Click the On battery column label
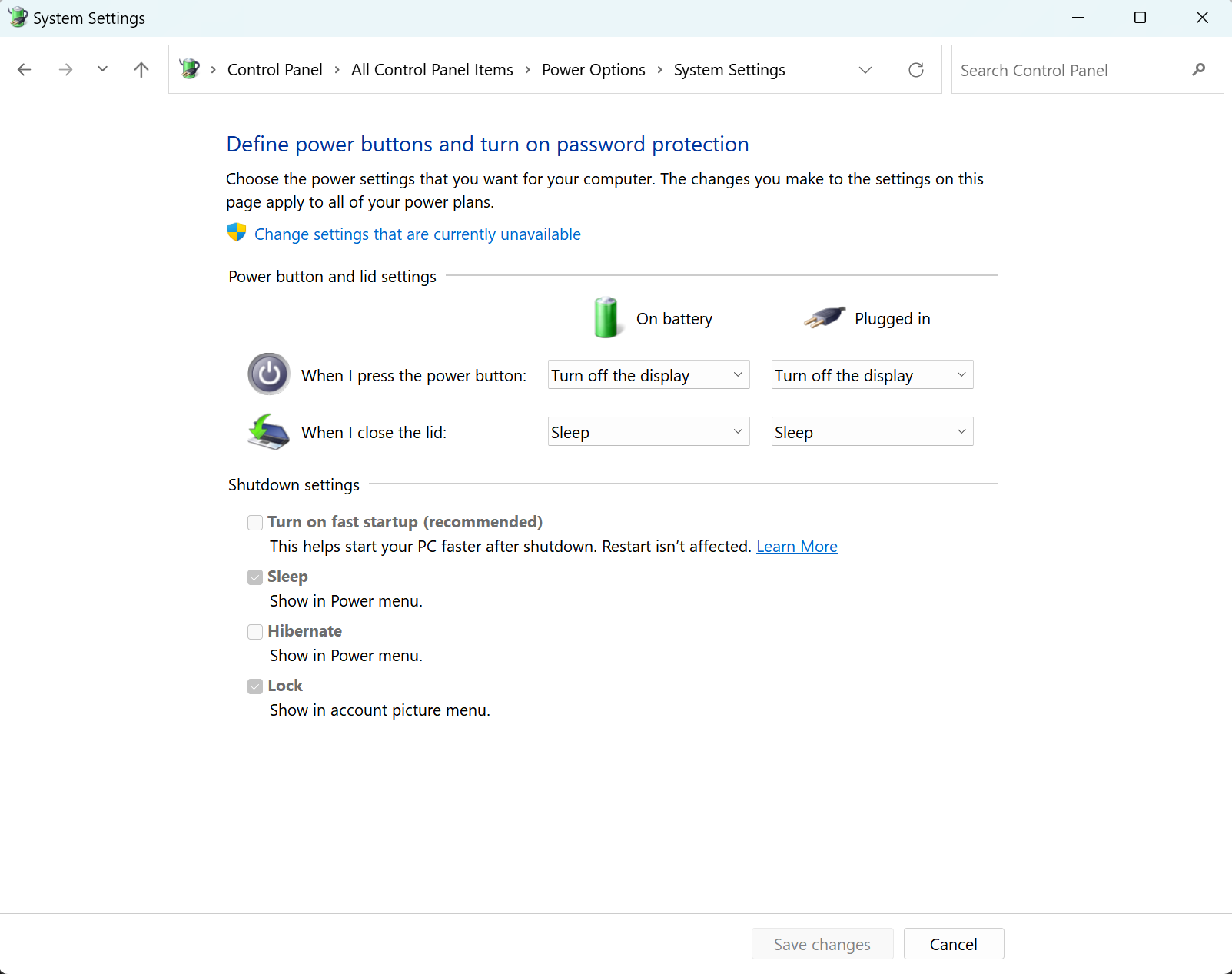 (x=674, y=319)
